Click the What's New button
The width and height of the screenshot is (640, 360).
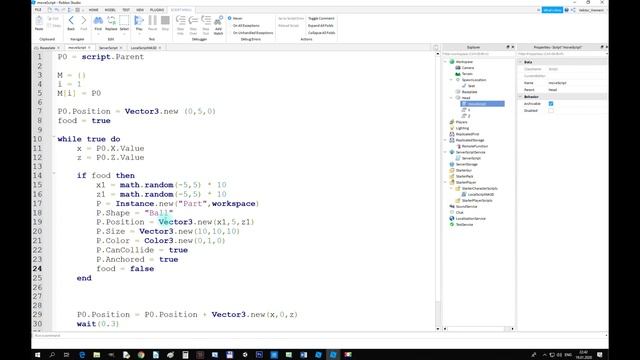point(552,10)
